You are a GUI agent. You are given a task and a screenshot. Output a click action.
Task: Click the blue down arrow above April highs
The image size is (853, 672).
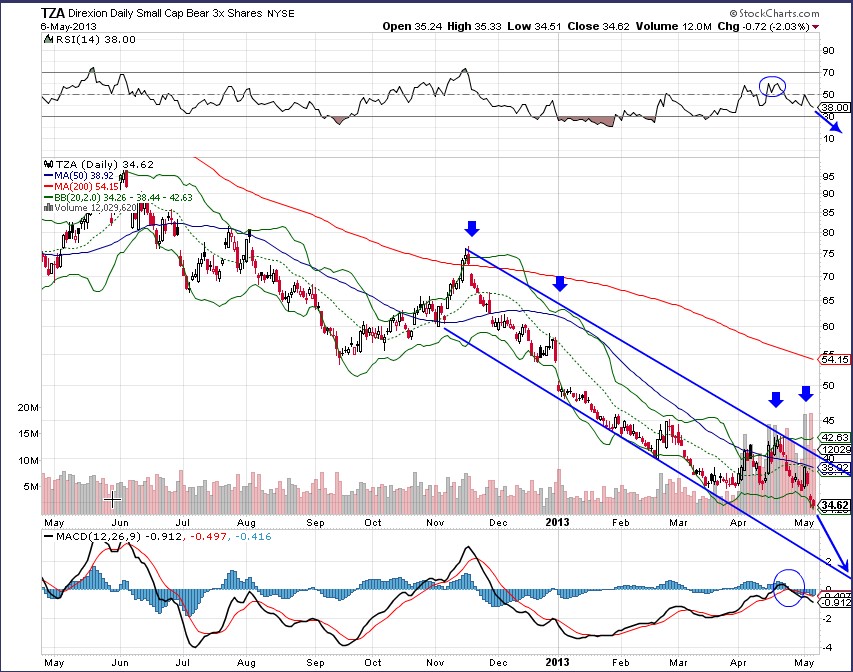point(775,400)
